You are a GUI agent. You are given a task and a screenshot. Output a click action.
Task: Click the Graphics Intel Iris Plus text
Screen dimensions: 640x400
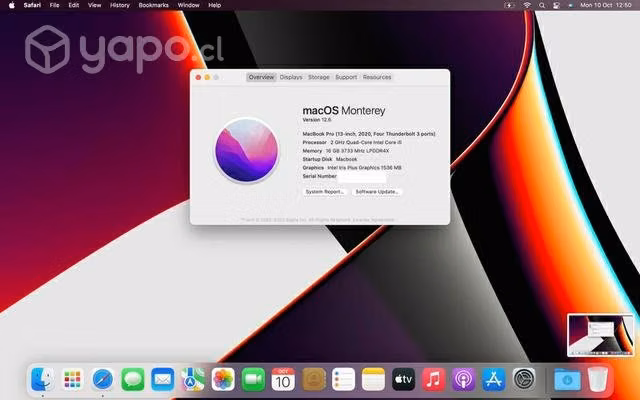pyautogui.click(x=352, y=168)
